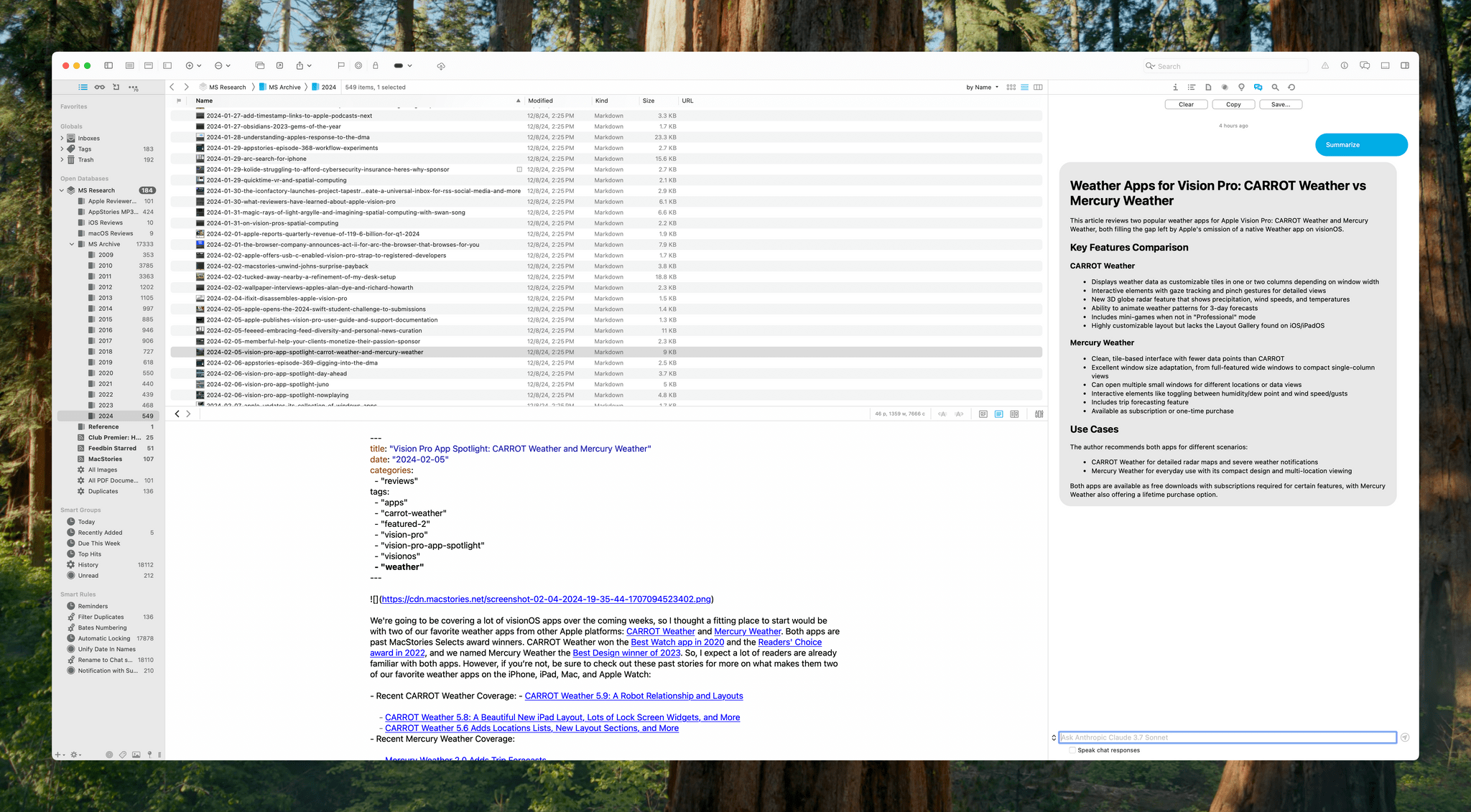Screen dimensions: 1471x812
Task: Open the ellipsis action menu in the toolbar
Action: 222,65
